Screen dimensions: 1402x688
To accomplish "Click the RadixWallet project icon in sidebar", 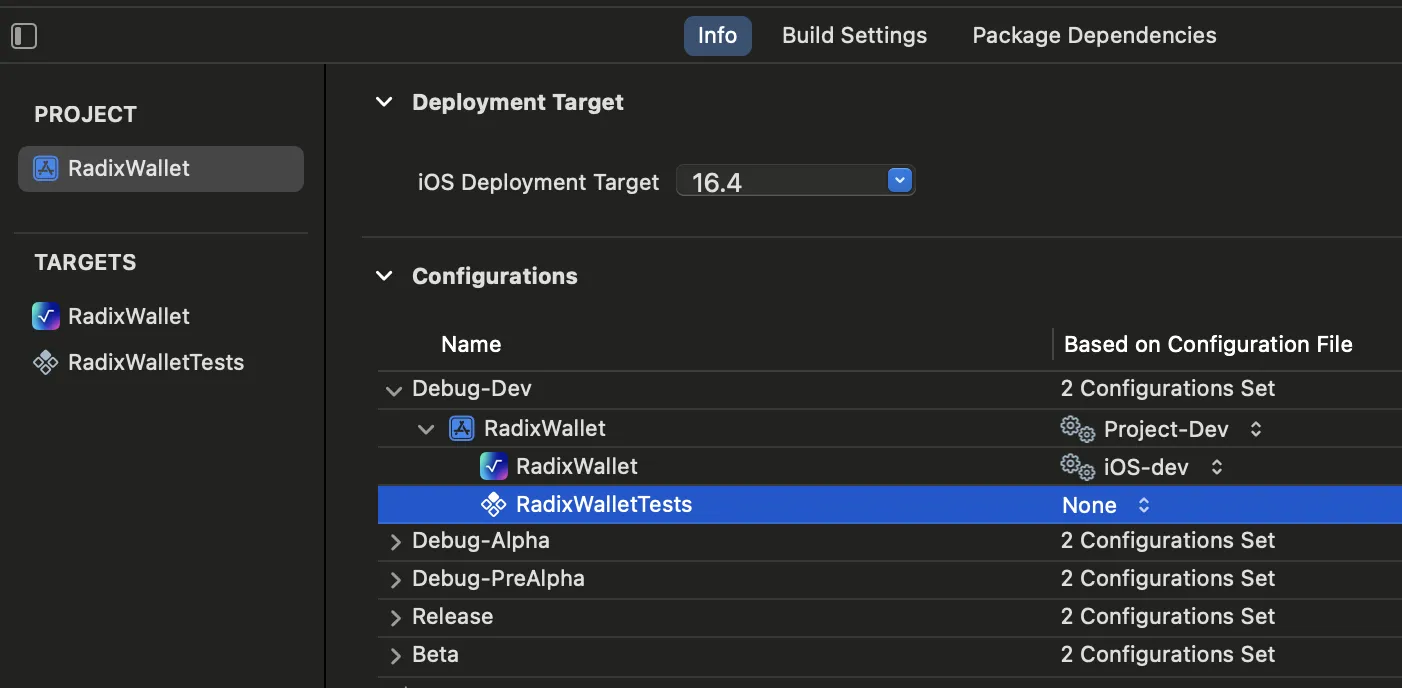I will click(46, 168).
